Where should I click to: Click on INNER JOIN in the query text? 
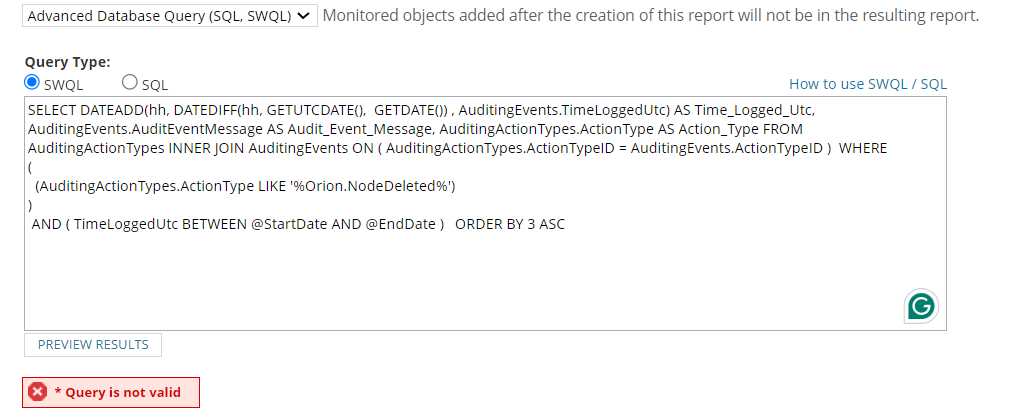207,148
